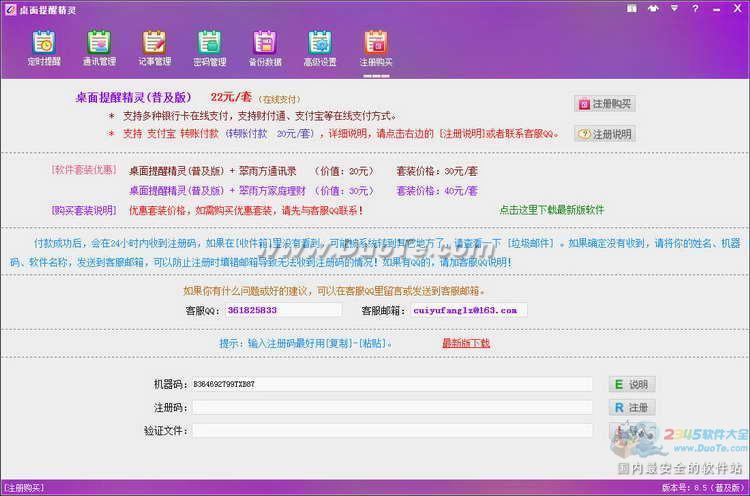Click the 注册说明 button
The height and width of the screenshot is (496, 750).
coord(605,134)
